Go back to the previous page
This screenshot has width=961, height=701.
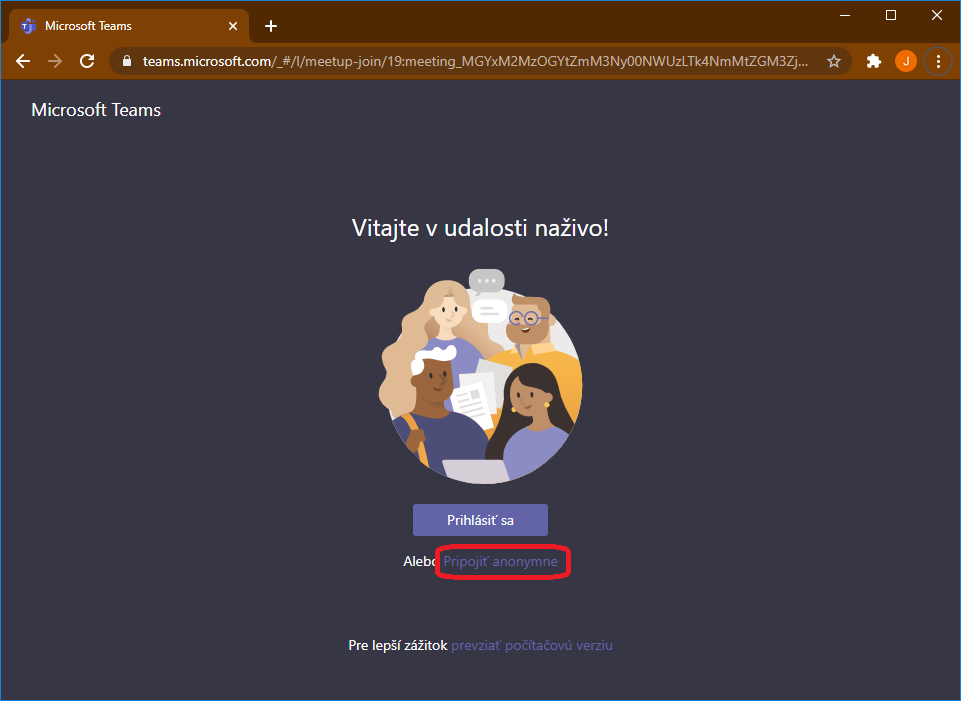[23, 61]
